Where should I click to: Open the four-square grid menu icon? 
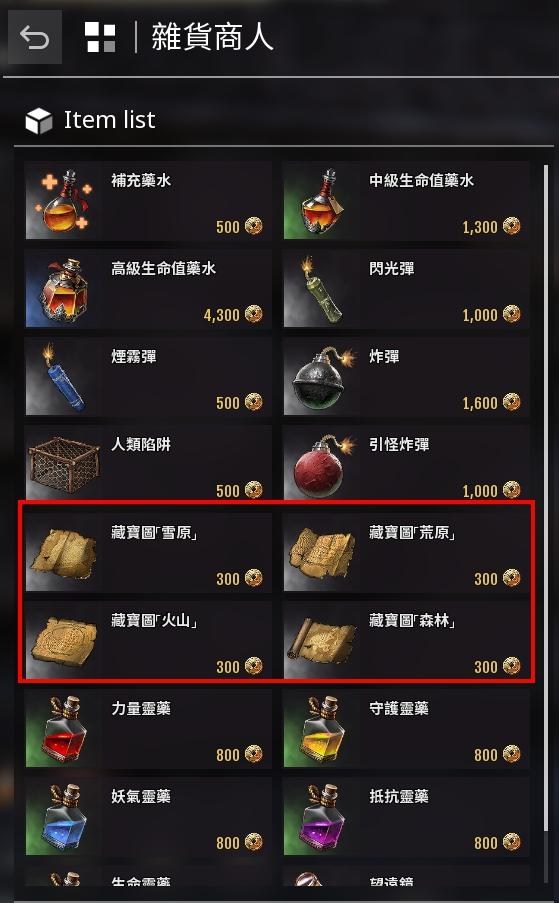[x=100, y=38]
